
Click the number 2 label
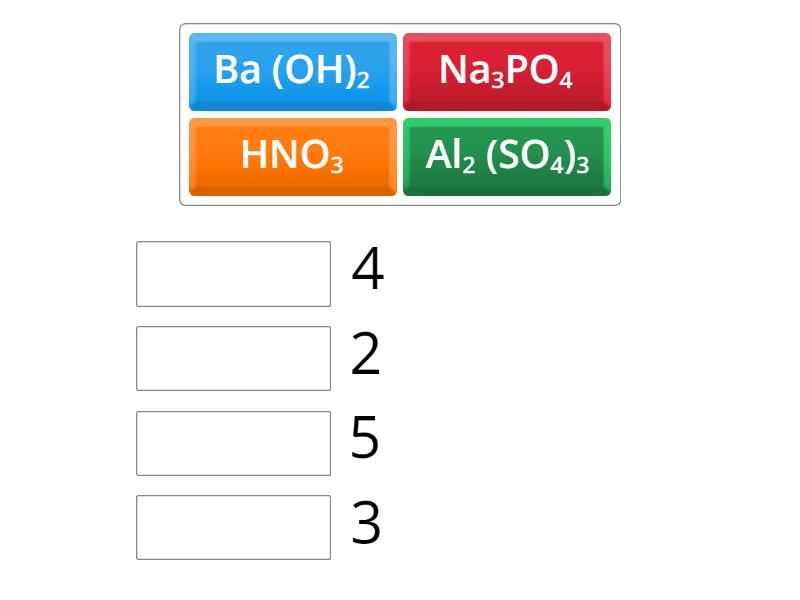pyautogui.click(x=366, y=355)
